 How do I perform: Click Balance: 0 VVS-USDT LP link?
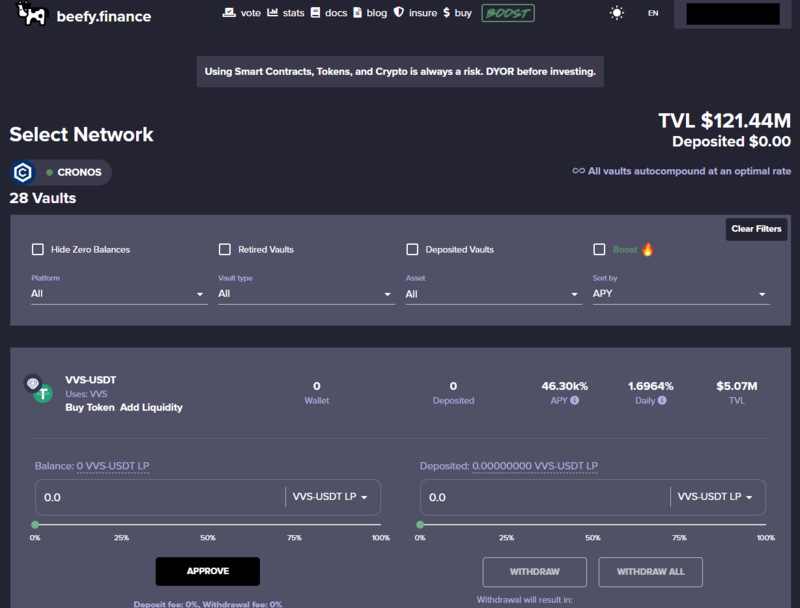113,466
